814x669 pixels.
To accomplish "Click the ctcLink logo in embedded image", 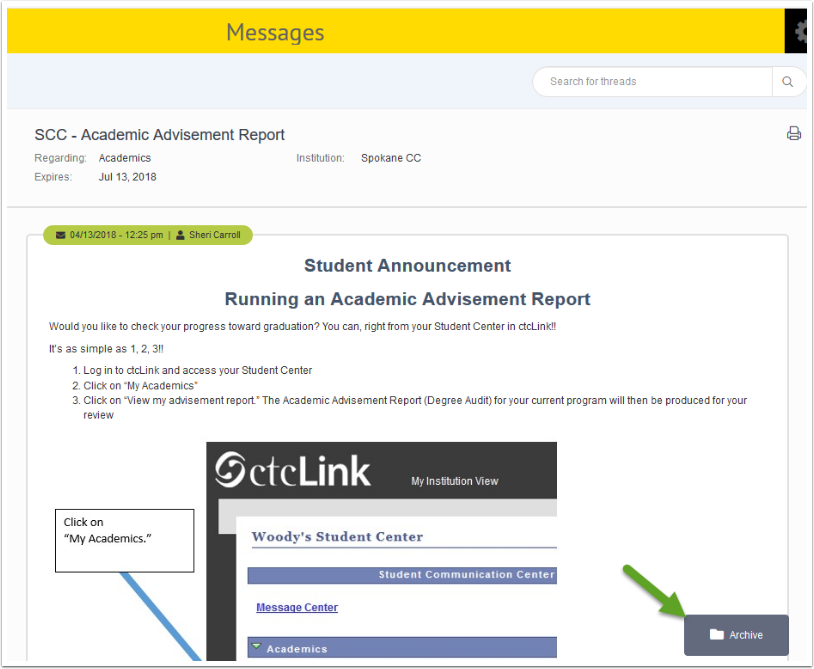I will 293,471.
